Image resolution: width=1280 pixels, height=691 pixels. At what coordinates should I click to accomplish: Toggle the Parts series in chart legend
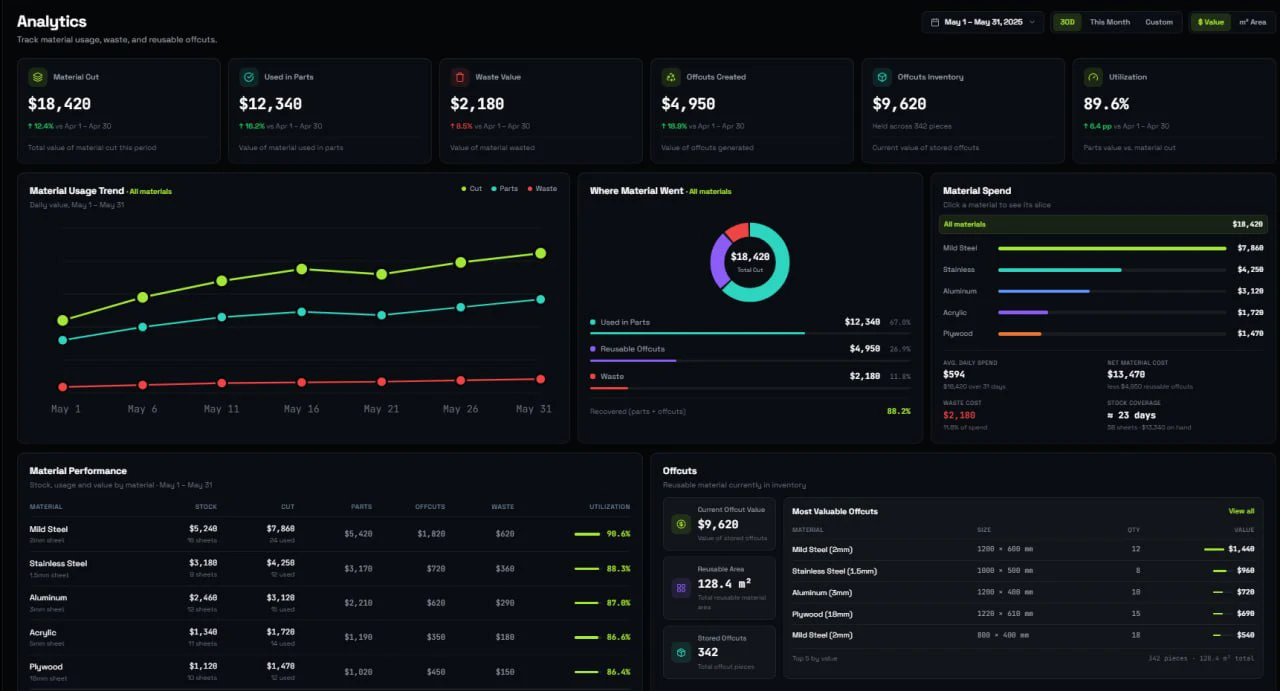coord(504,188)
